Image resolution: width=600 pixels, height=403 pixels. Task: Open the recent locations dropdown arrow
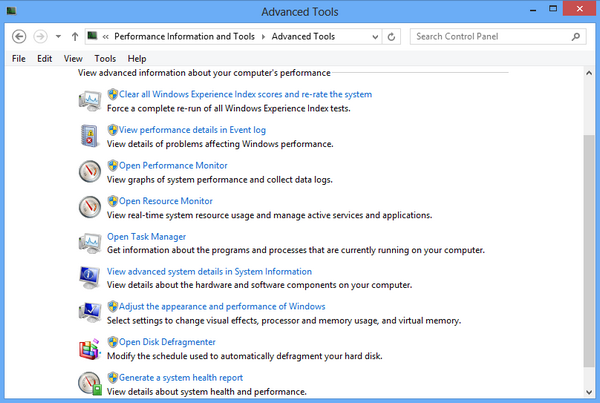(x=58, y=37)
